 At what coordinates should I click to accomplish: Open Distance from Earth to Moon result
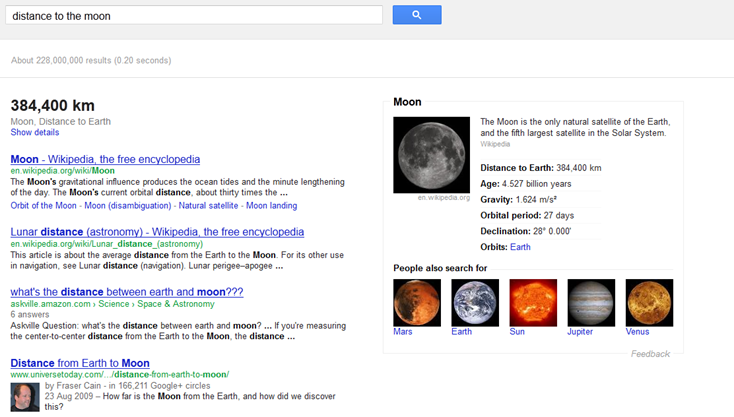[x=80, y=363]
